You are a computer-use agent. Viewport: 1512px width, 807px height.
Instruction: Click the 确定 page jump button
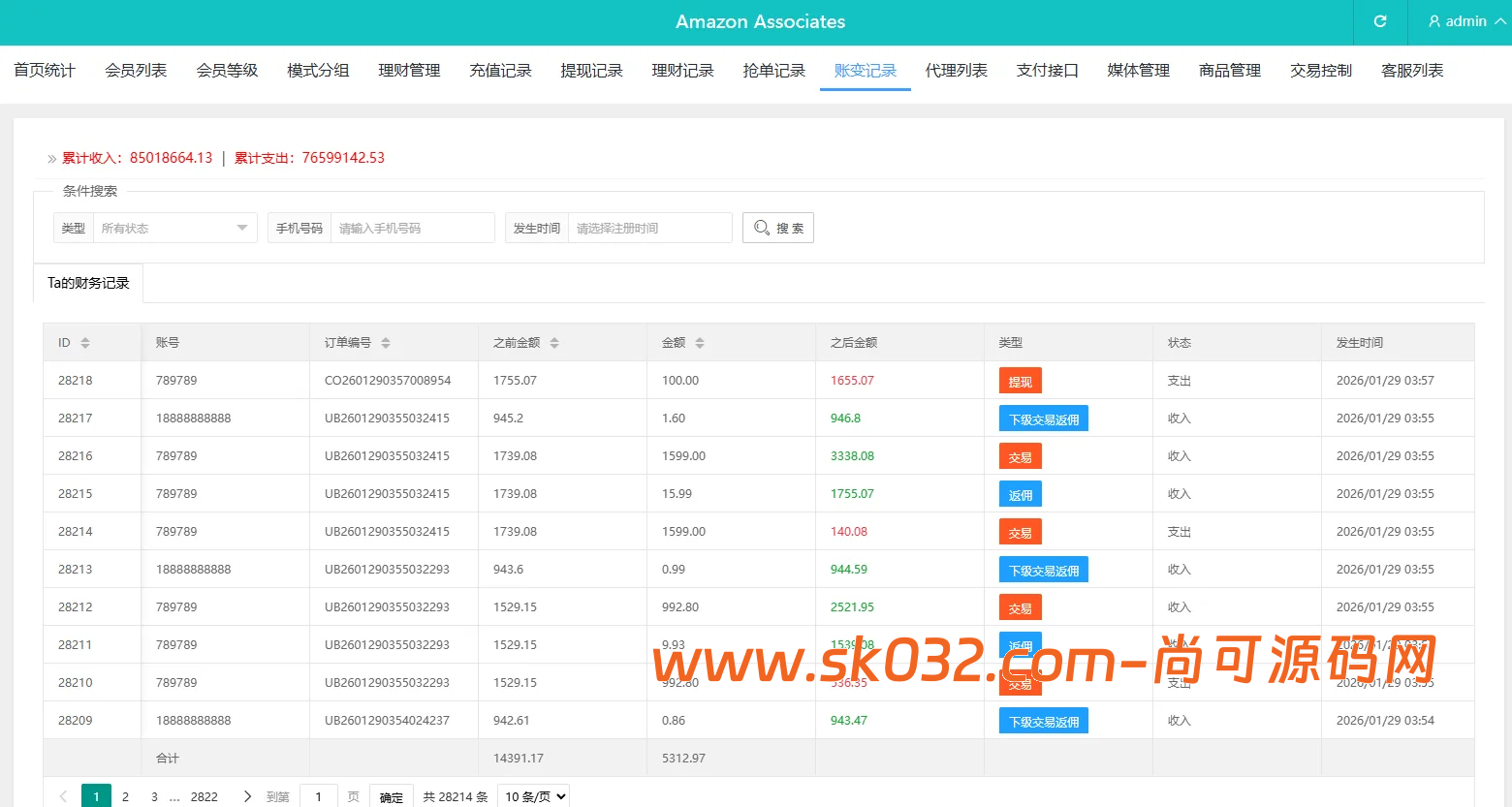pos(391,795)
